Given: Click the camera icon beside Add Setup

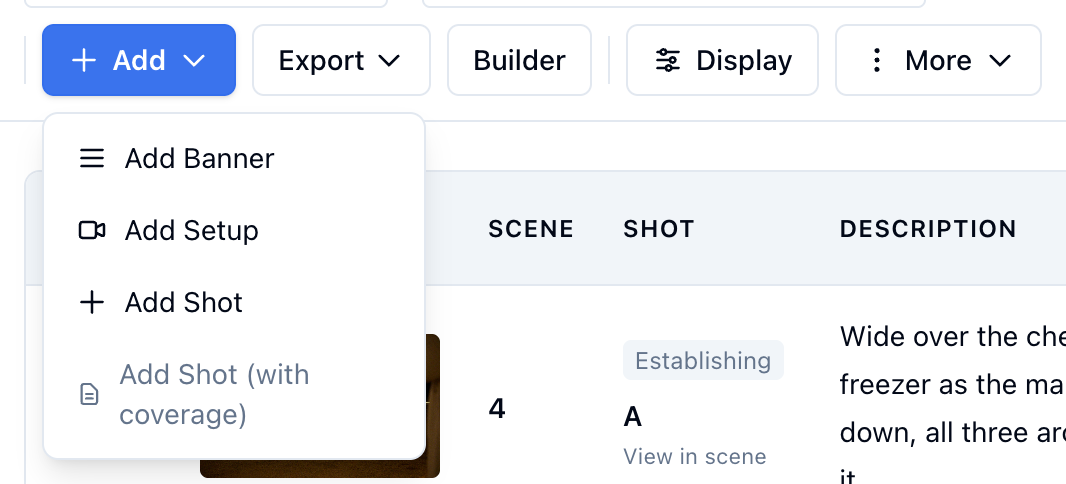Looking at the screenshot, I should click(x=92, y=230).
